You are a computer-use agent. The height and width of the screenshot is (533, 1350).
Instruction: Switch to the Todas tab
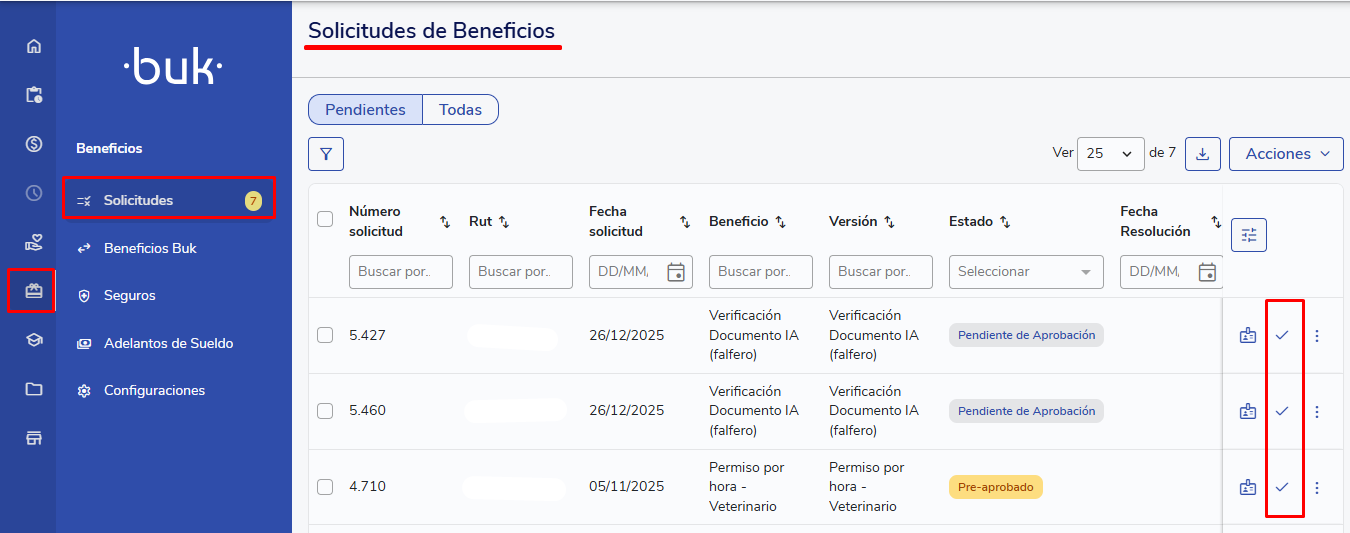[x=460, y=110]
